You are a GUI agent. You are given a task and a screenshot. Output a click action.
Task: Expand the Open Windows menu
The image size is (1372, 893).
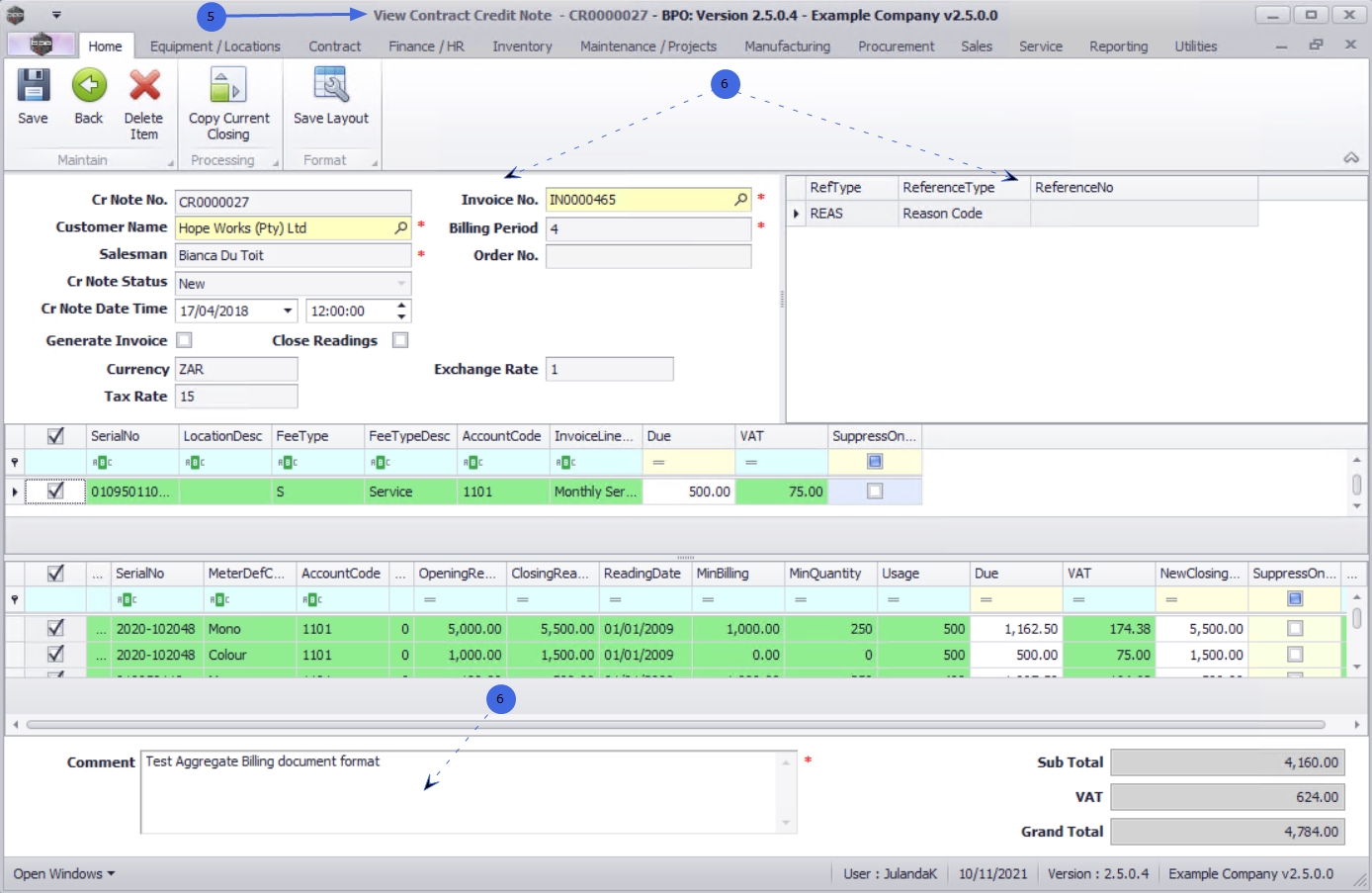[64, 874]
